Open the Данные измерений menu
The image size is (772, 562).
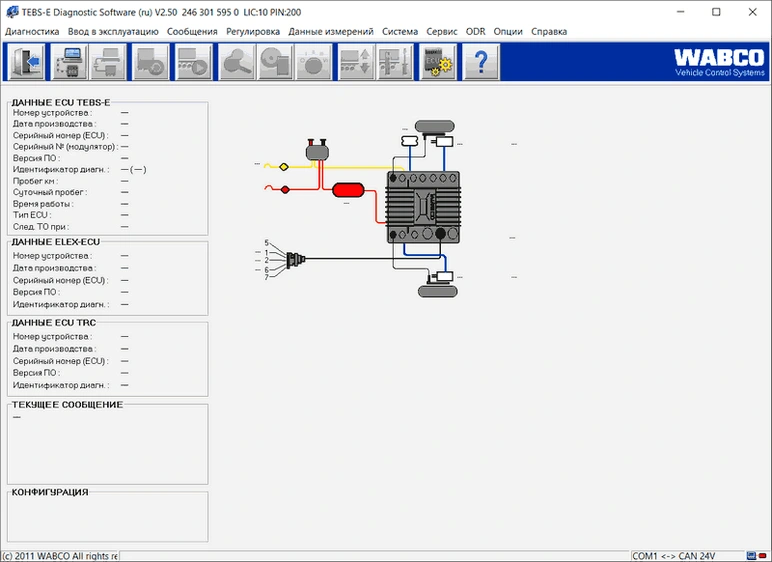pyautogui.click(x=331, y=32)
